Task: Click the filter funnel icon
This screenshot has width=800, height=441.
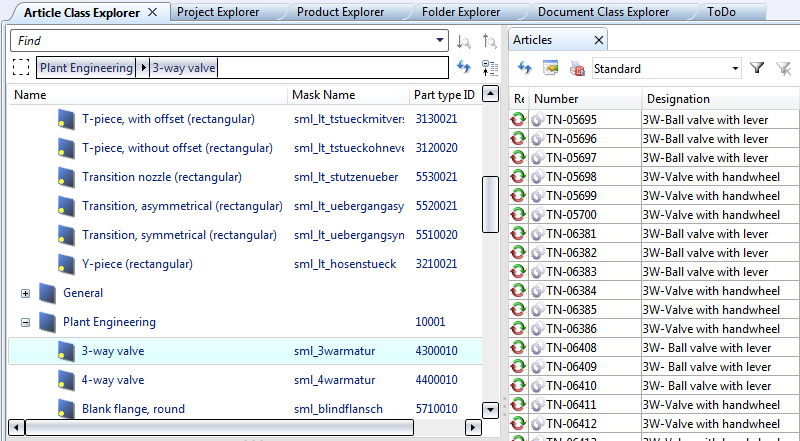Action: [x=757, y=69]
